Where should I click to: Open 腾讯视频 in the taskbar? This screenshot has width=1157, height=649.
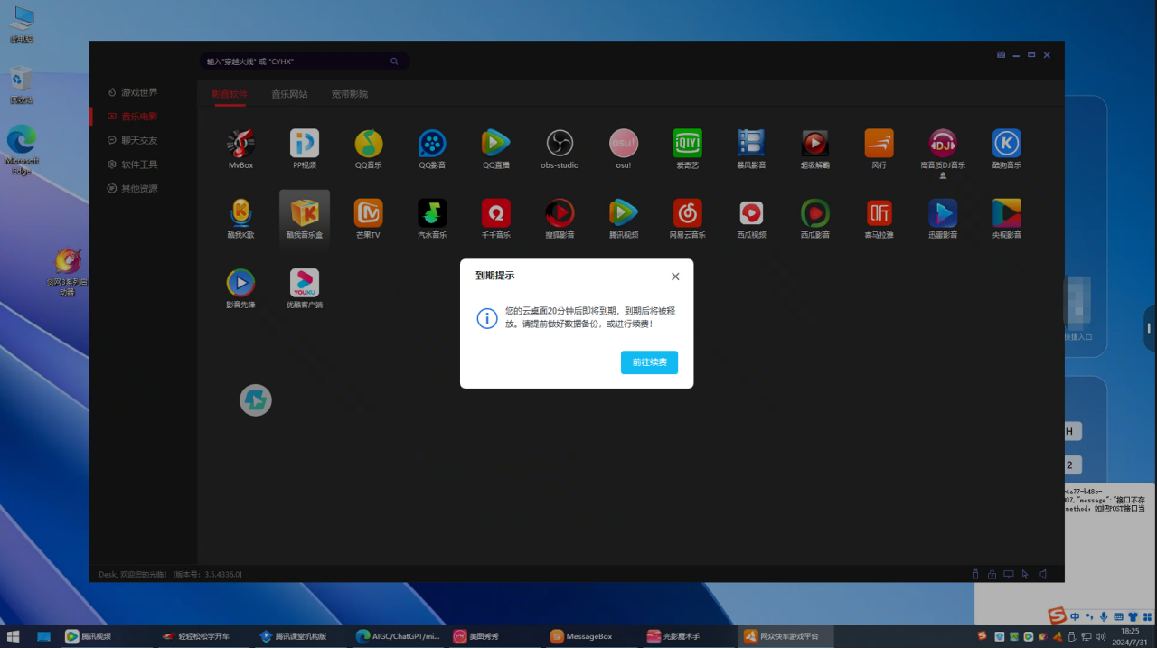pyautogui.click(x=89, y=636)
